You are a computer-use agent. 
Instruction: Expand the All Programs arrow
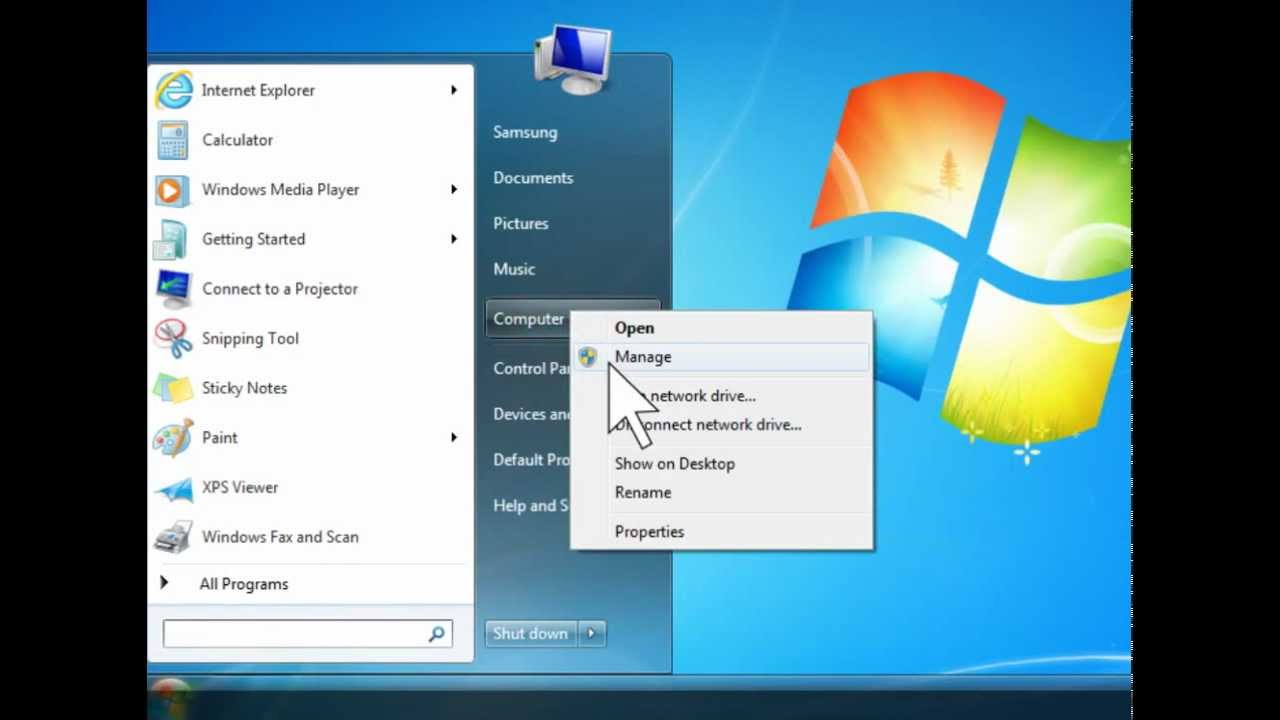point(164,583)
